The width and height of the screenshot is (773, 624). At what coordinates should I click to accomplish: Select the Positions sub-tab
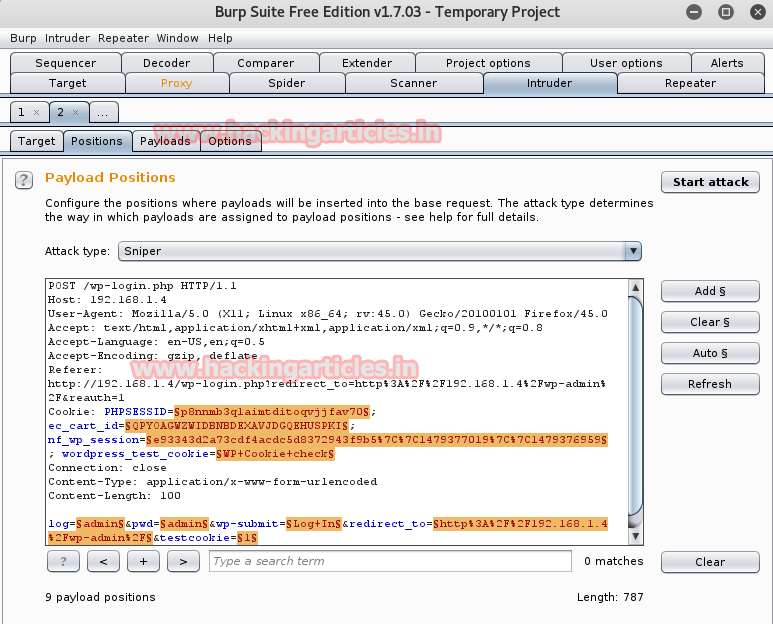pos(97,141)
